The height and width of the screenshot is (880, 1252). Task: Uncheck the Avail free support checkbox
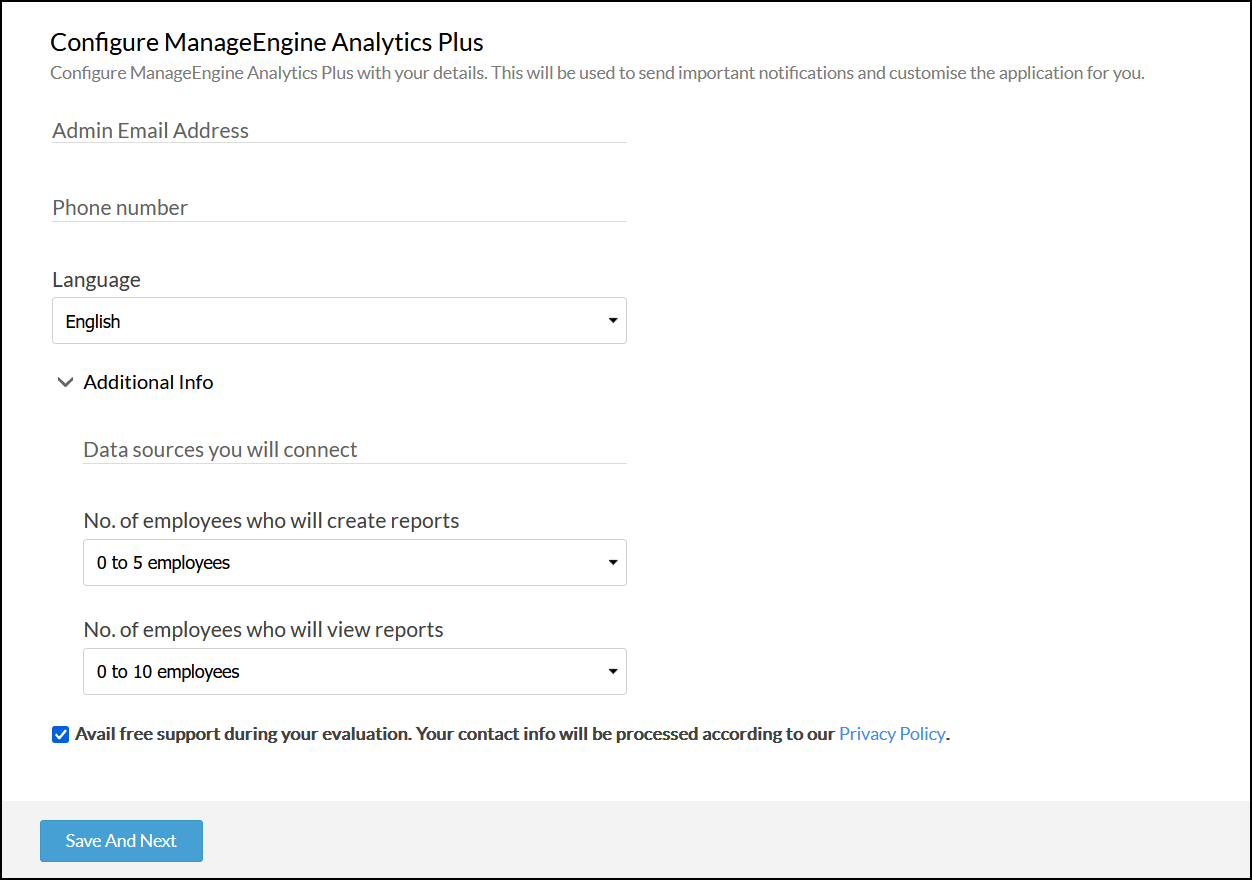60,734
